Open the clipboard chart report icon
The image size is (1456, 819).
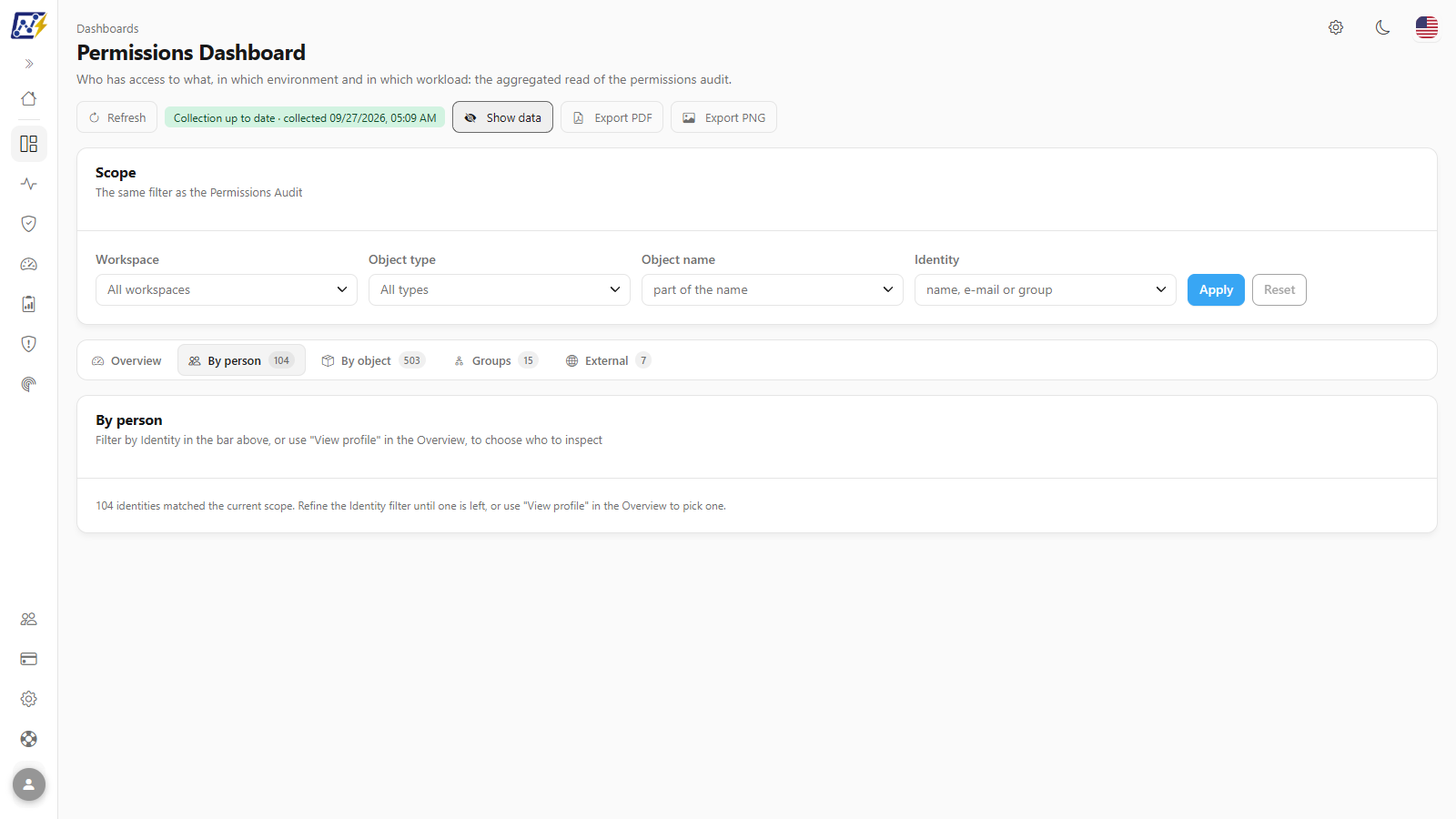pyautogui.click(x=29, y=304)
